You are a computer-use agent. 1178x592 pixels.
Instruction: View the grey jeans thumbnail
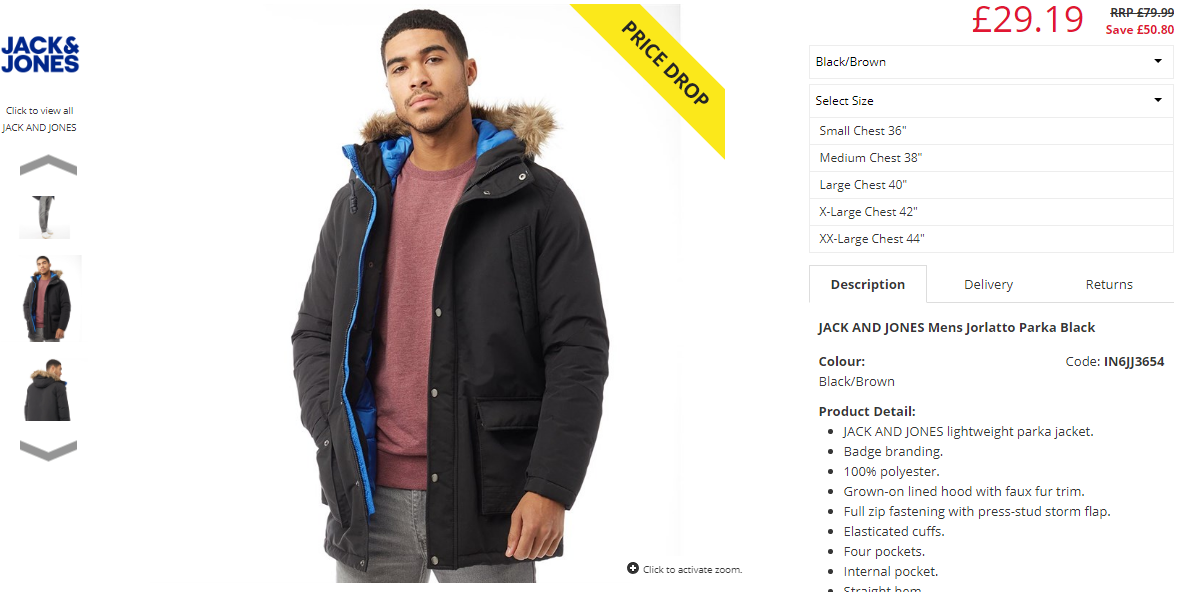click(44, 216)
